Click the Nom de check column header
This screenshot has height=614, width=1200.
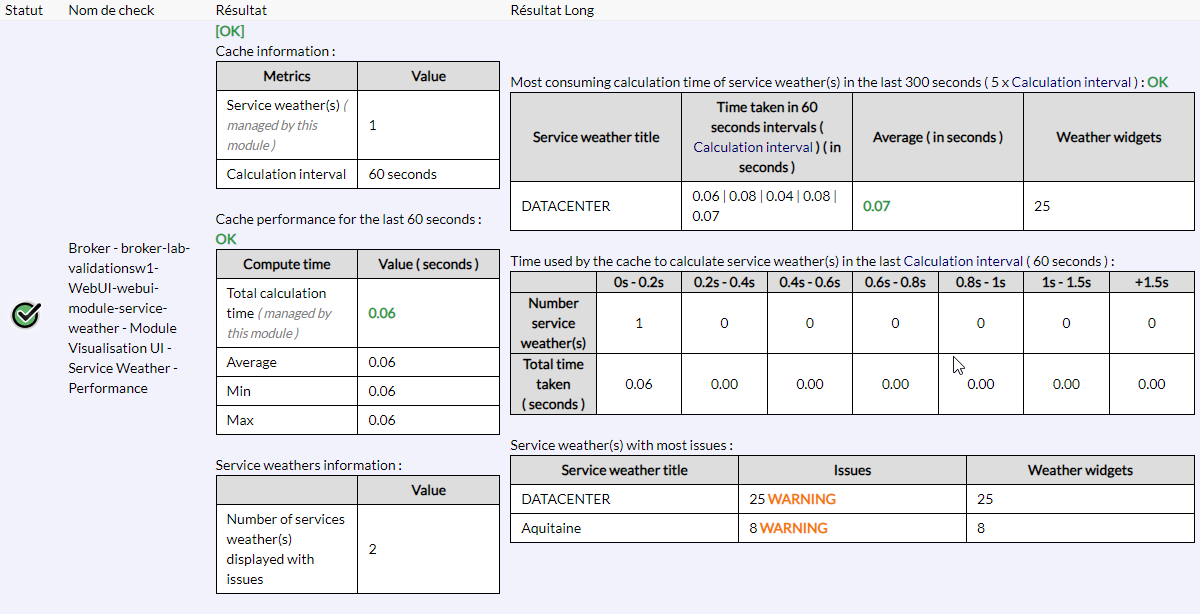pos(112,10)
